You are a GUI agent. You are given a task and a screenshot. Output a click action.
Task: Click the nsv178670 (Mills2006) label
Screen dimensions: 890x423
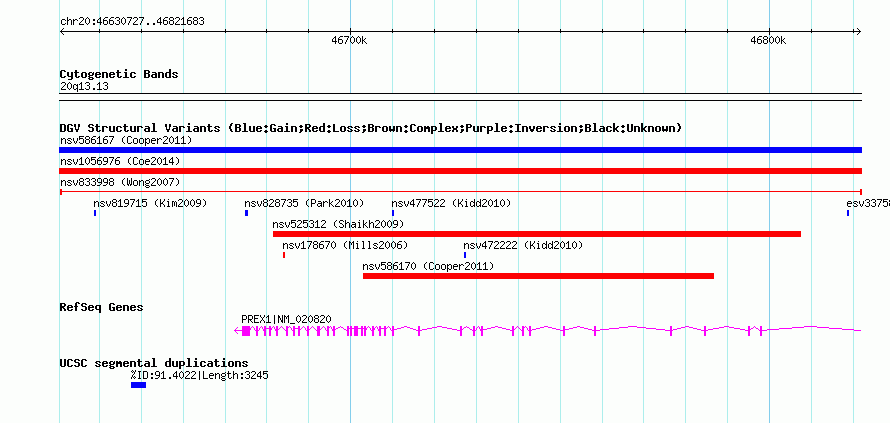[x=345, y=245]
